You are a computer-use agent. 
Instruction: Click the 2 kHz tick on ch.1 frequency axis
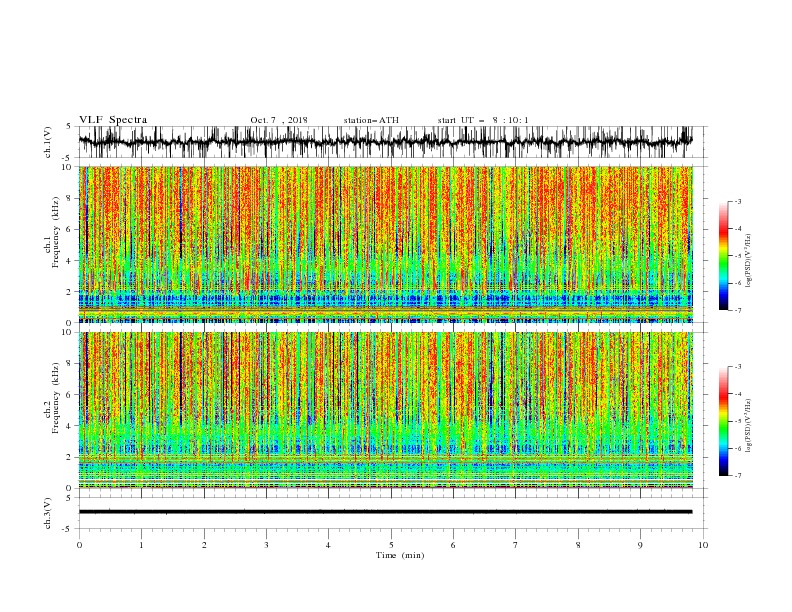71,292
